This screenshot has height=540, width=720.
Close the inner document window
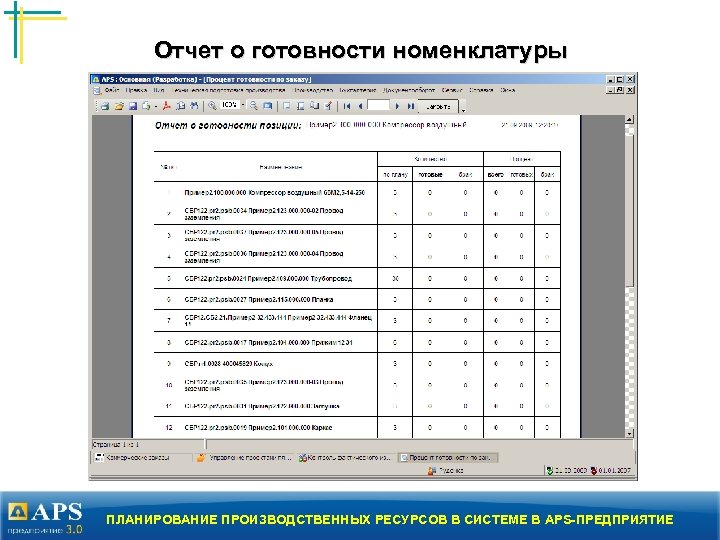[630, 90]
